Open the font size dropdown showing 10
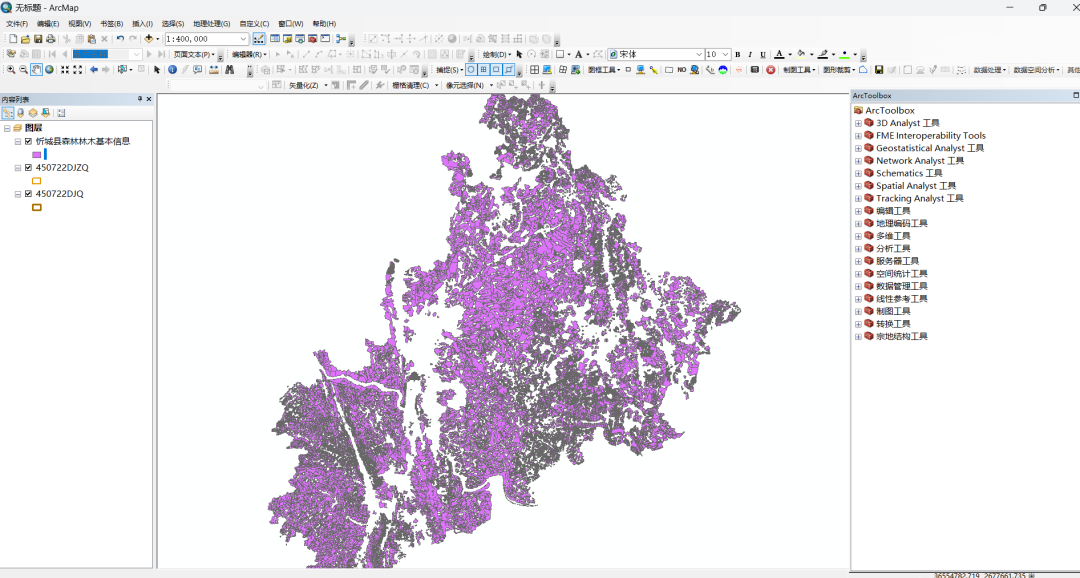Viewport: 1080px width, 578px height. (x=727, y=54)
